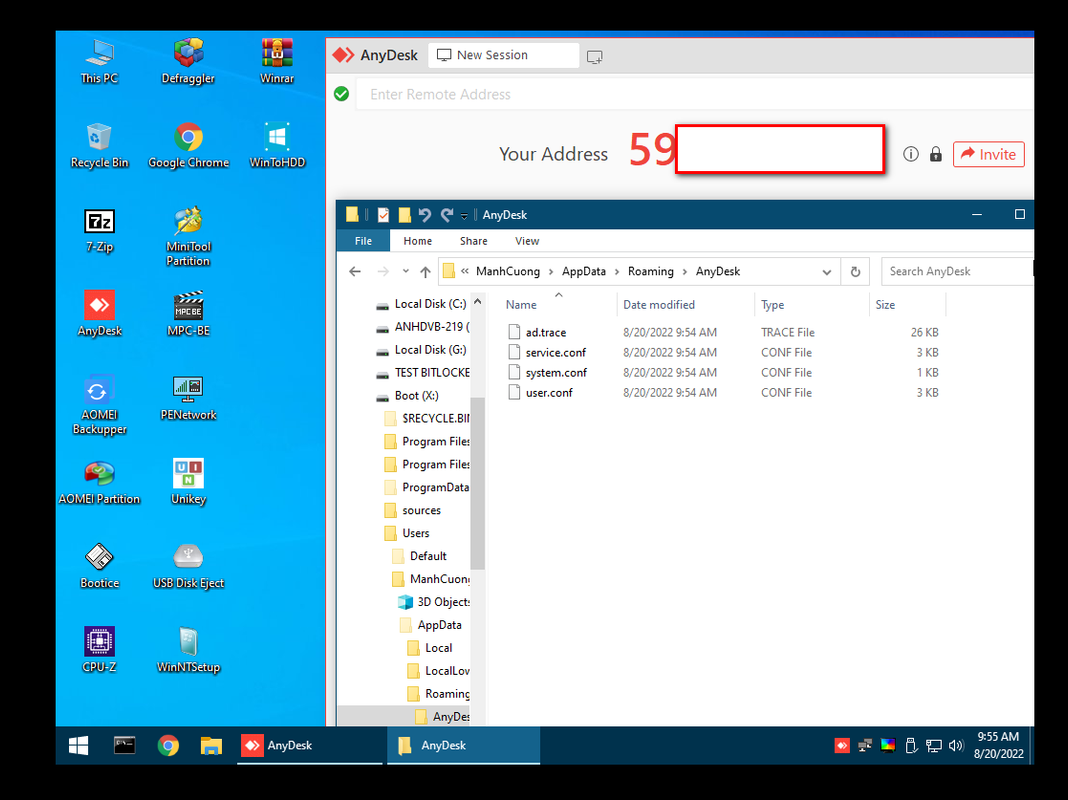1068x800 pixels.
Task: Launch AOMEI Backupper
Action: [99, 404]
